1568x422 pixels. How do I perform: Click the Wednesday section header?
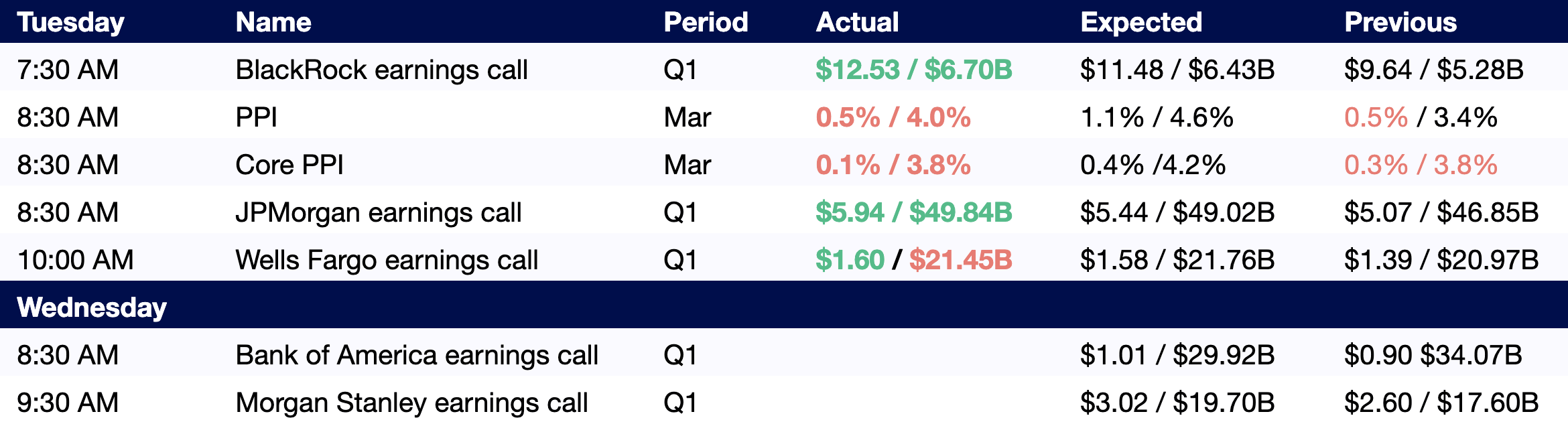point(92,307)
